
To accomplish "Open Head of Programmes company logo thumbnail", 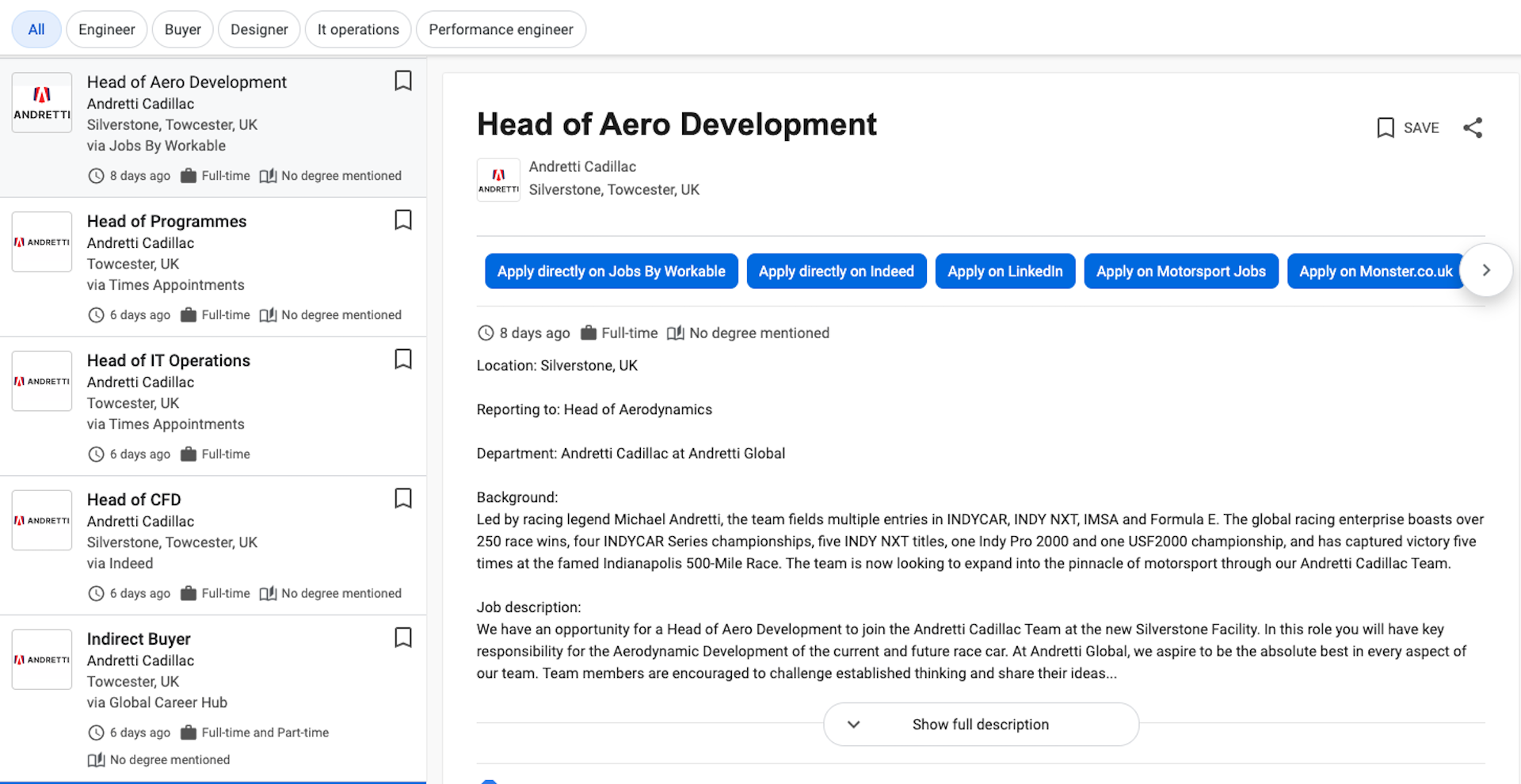I will tap(42, 242).
